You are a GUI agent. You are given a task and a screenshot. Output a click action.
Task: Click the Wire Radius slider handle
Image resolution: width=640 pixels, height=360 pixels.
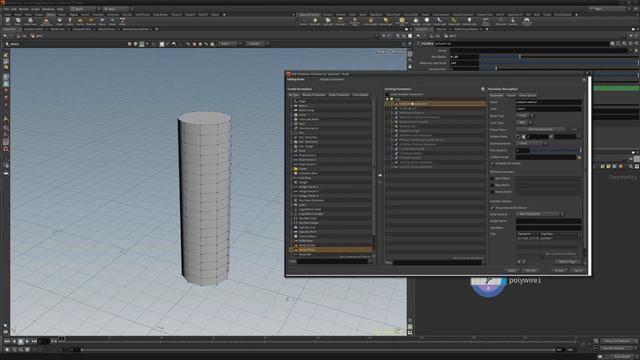520,57
